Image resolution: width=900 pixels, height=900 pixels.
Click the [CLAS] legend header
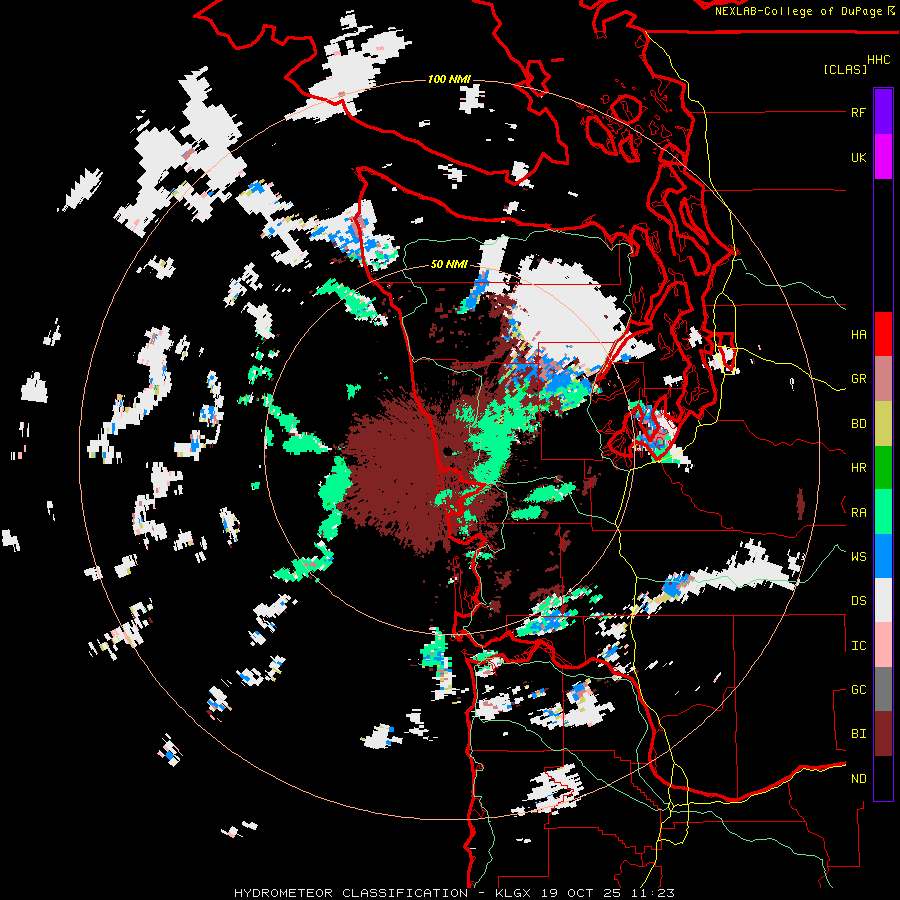click(x=845, y=69)
